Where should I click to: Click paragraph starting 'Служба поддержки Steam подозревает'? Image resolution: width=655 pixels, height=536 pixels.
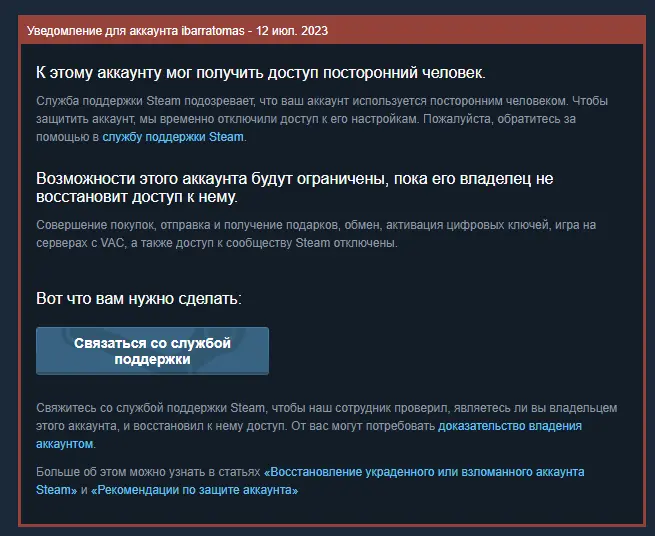[322, 119]
